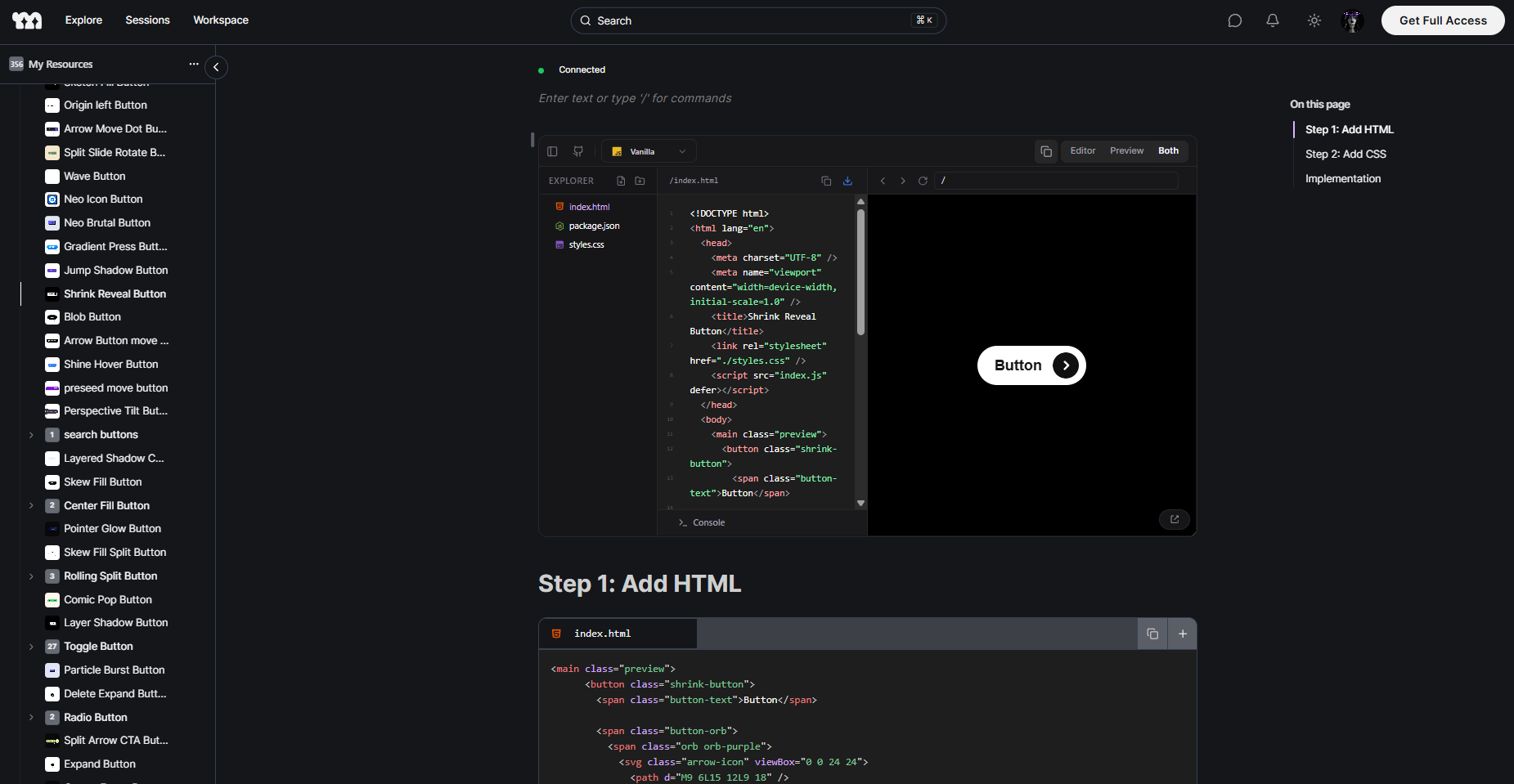Open Neo Brutal Button resource
The width and height of the screenshot is (1514, 784).
tap(107, 222)
